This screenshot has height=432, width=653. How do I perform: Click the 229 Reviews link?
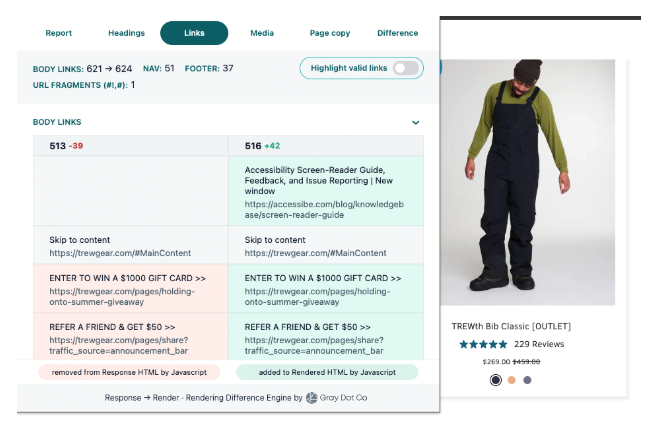(x=539, y=344)
